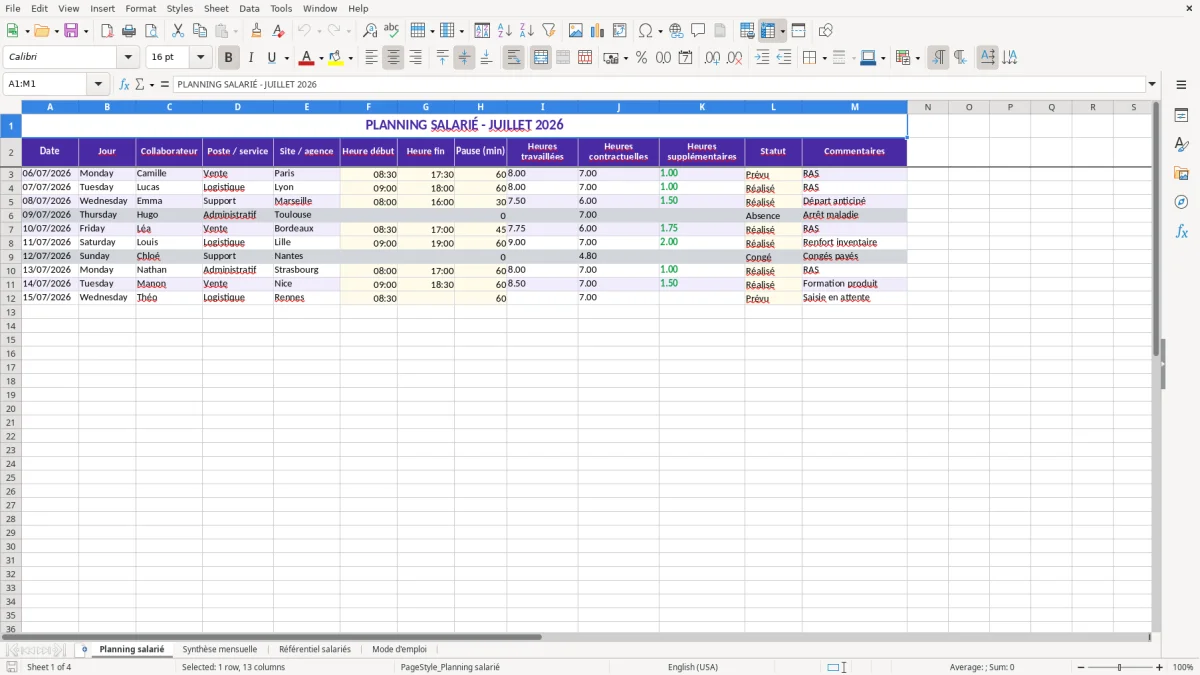This screenshot has height=675, width=1200.
Task: Click the Copy icon
Action: [200, 31]
